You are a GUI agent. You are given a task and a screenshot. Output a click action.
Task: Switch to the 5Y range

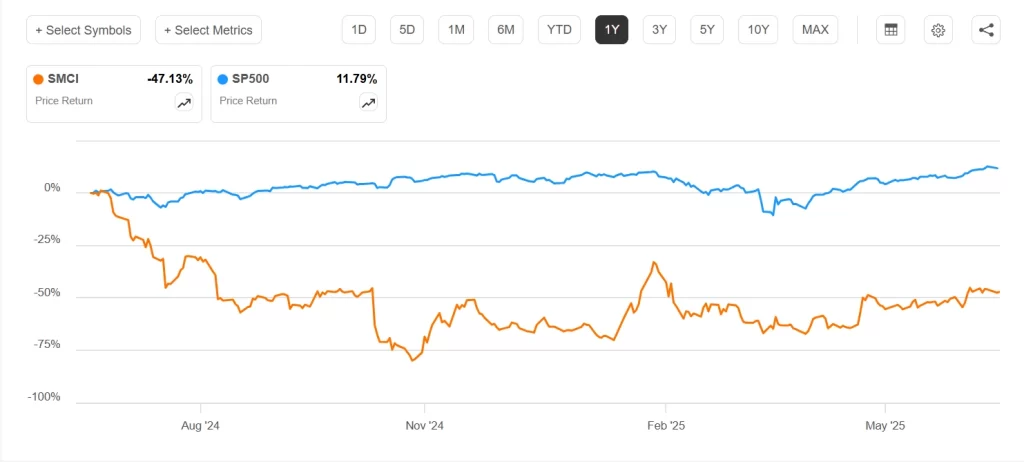coord(707,30)
